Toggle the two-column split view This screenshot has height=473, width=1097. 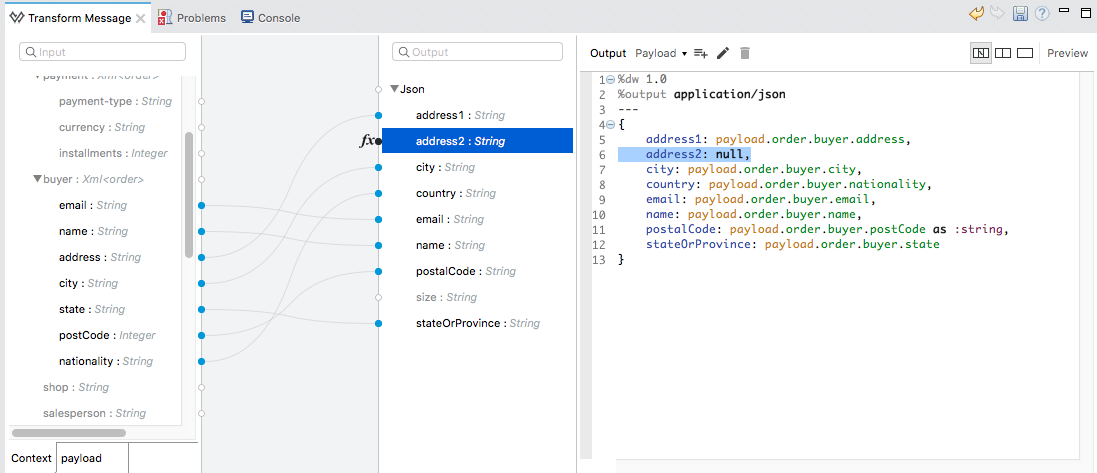1003,53
